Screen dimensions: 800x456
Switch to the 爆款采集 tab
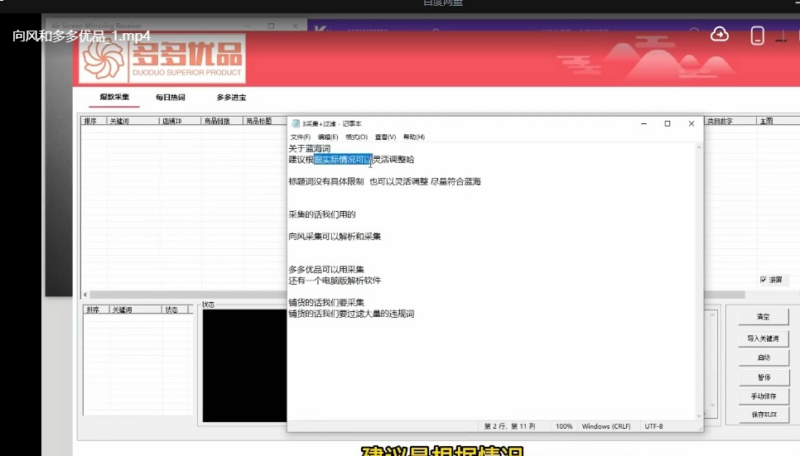(114, 97)
